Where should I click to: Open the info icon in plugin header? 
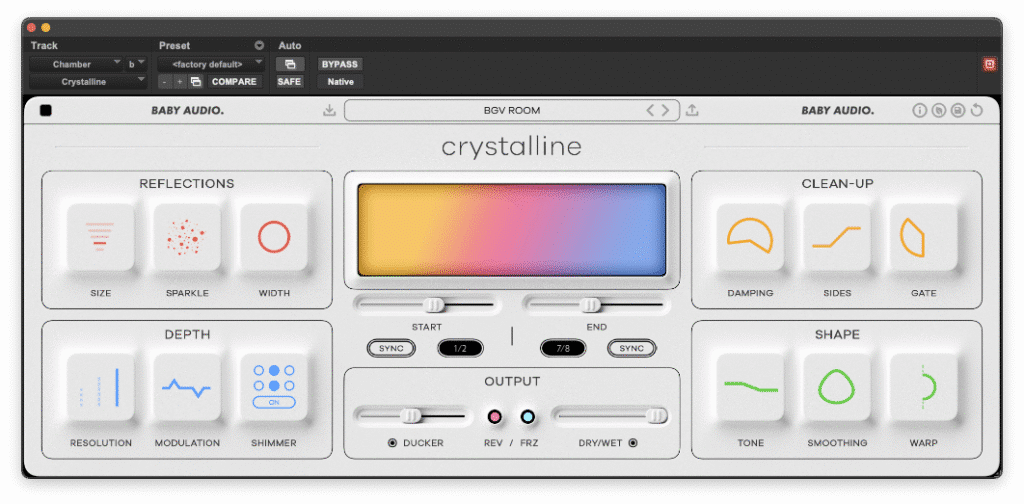[919, 110]
